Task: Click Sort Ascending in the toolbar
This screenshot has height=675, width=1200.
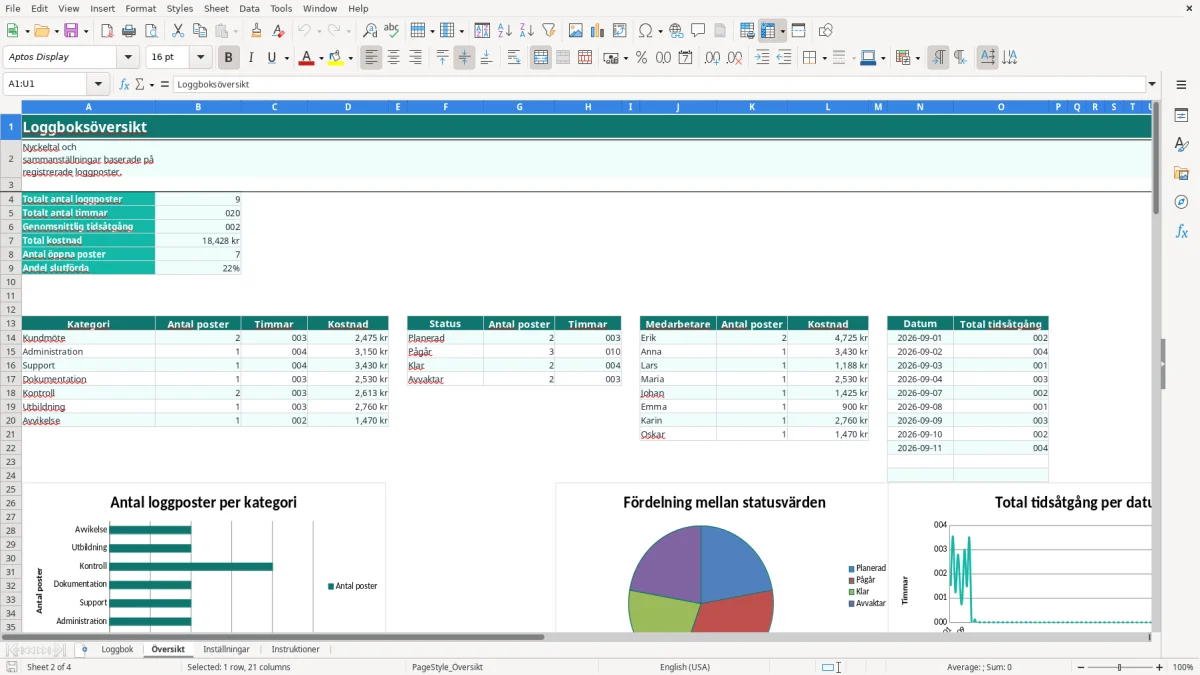Action: point(505,31)
